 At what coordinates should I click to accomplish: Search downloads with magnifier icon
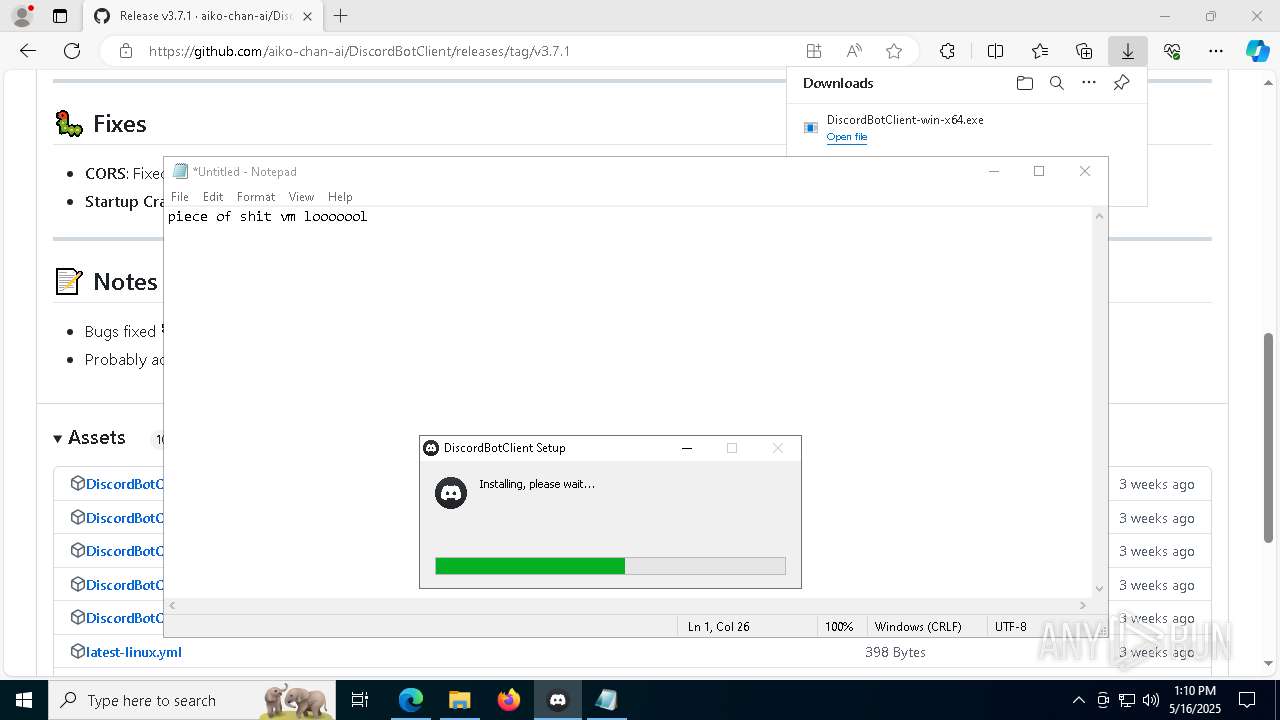1057,83
